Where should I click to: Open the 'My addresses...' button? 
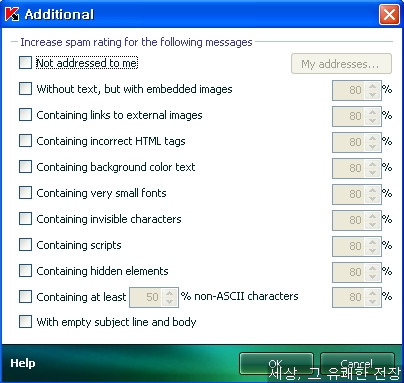click(x=341, y=64)
